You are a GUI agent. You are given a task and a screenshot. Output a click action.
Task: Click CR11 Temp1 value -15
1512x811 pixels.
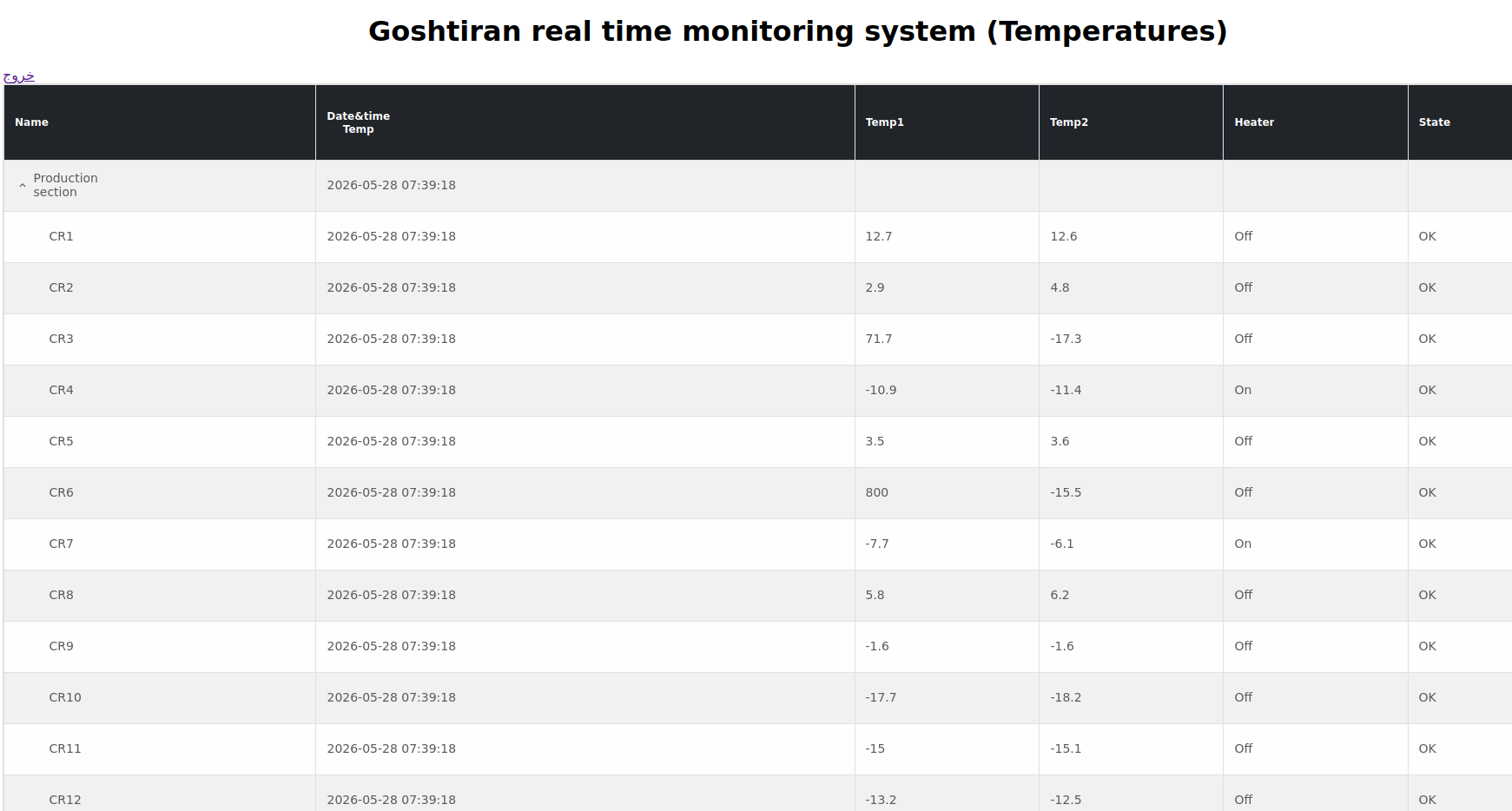pyautogui.click(x=875, y=748)
